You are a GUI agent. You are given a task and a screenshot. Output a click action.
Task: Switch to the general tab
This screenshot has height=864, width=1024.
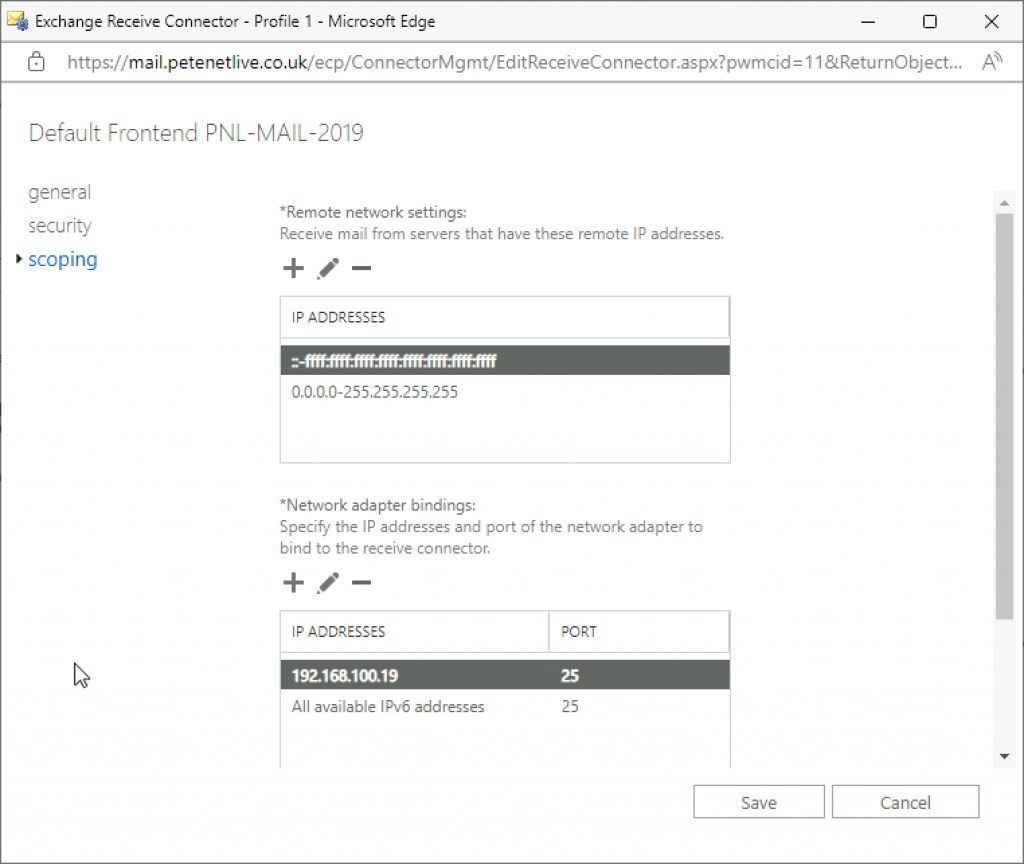pos(59,192)
